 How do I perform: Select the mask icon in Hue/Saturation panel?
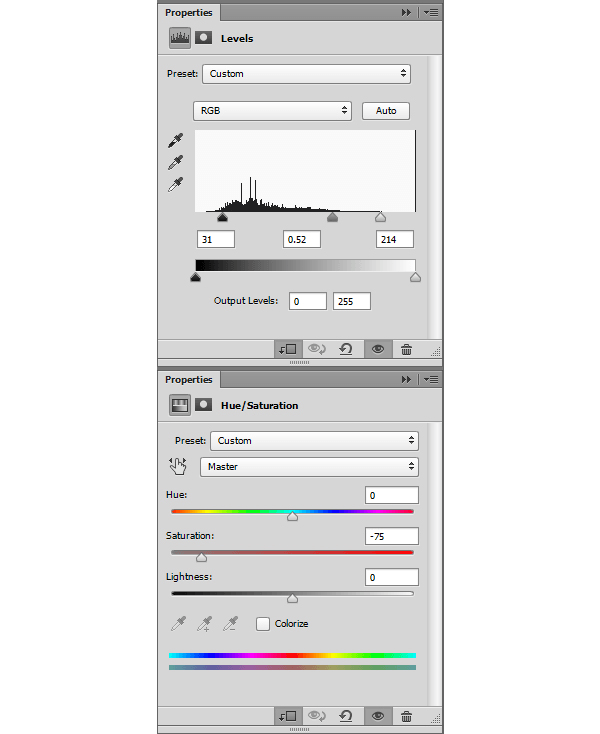204,405
